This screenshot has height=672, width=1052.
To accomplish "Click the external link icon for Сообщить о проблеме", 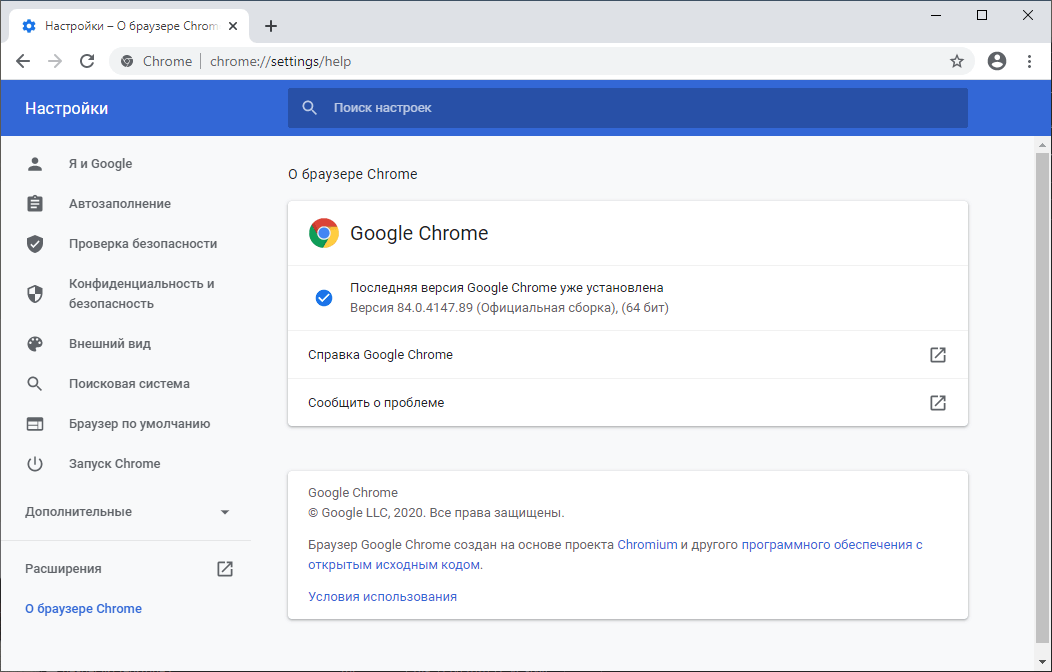I will click(x=937, y=403).
